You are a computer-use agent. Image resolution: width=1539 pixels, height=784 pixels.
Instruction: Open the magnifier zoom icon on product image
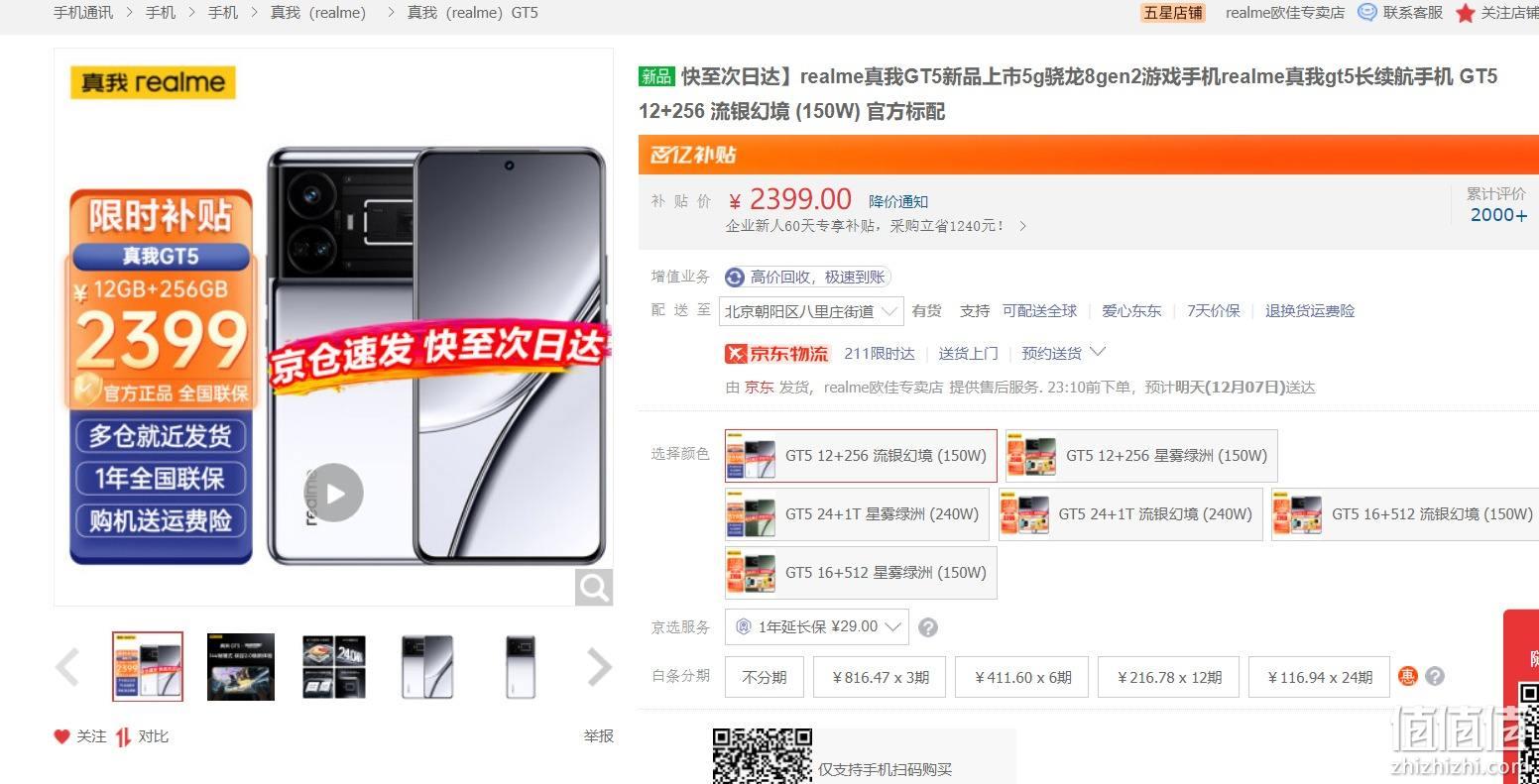click(x=594, y=588)
